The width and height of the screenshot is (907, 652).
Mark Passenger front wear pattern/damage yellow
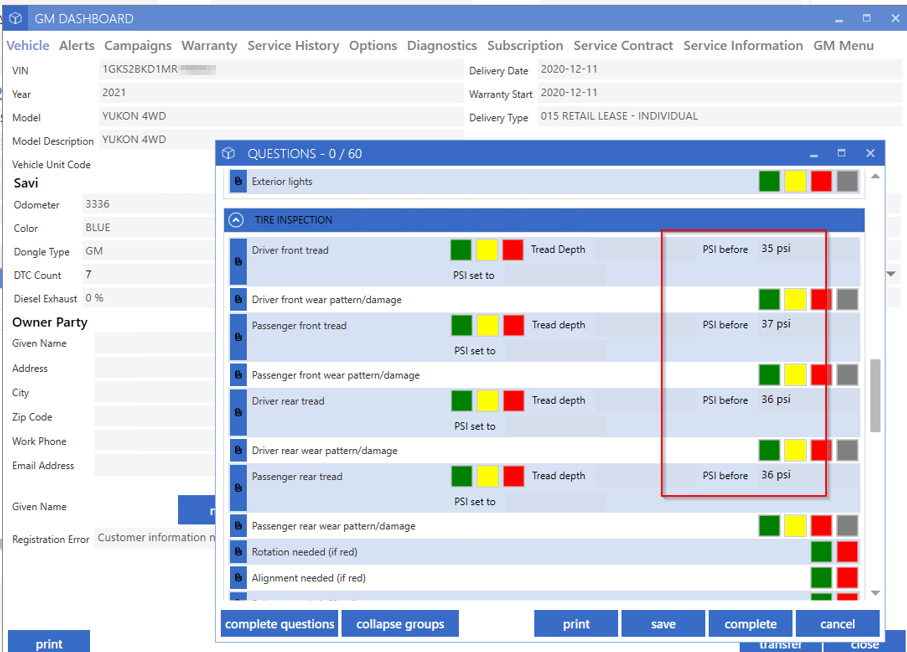795,374
